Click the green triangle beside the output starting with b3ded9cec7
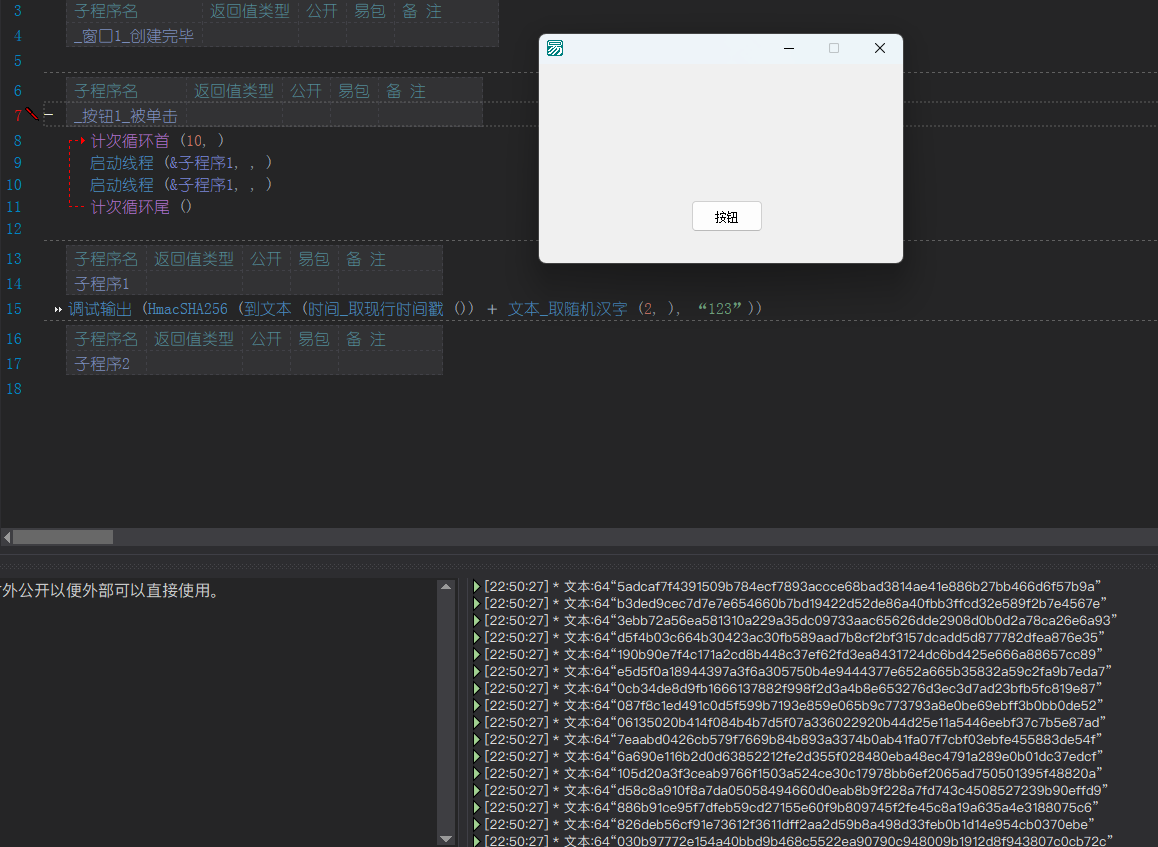The width and height of the screenshot is (1158, 847). 477,603
